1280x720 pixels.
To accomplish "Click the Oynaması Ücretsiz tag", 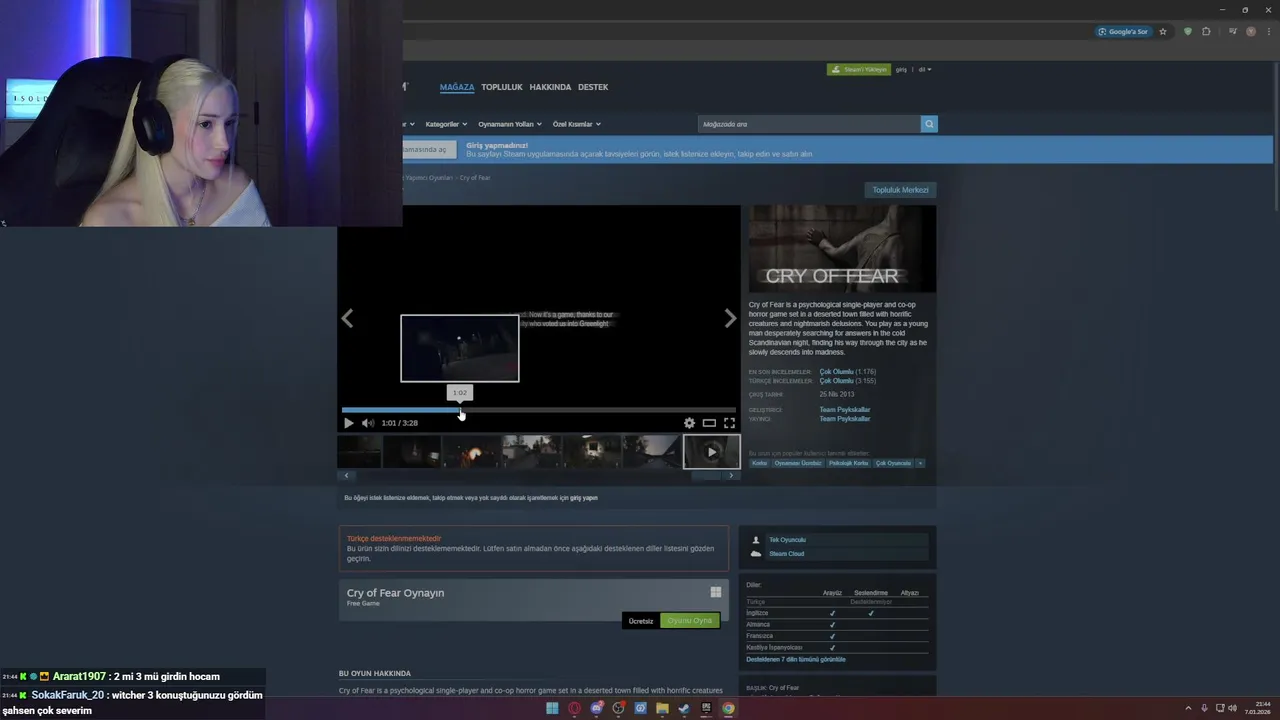I will (798, 463).
